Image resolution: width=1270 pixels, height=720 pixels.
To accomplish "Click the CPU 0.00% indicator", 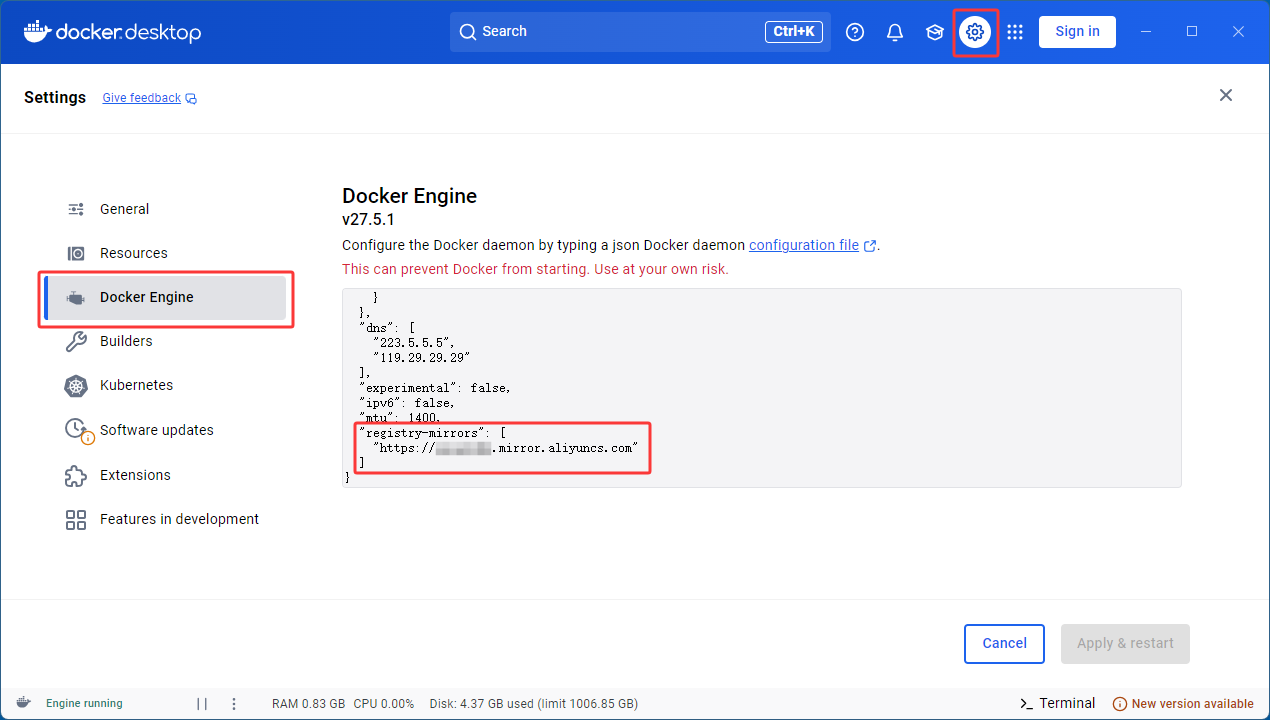I will click(384, 704).
